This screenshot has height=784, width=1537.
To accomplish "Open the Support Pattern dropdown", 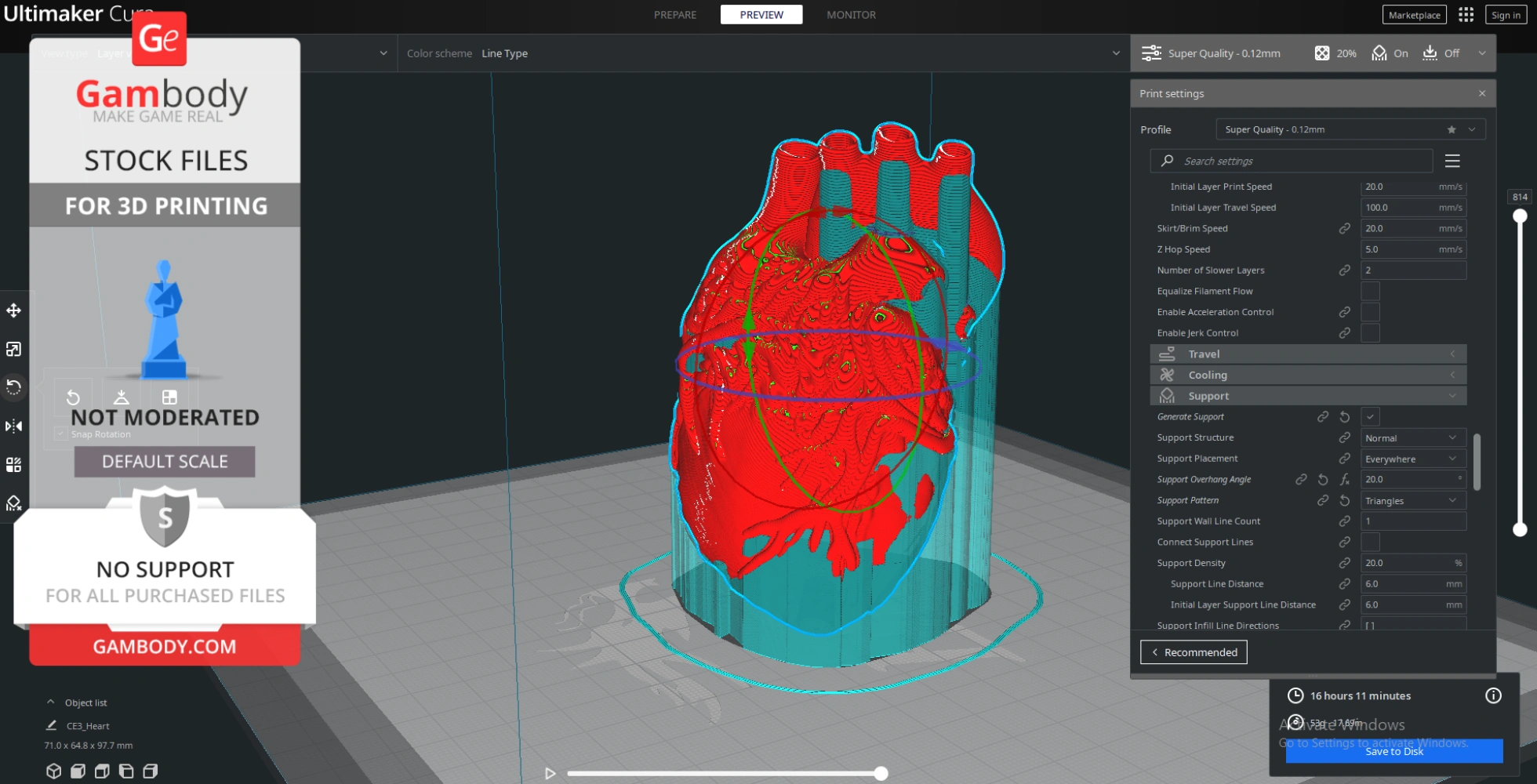I will pos(1412,500).
